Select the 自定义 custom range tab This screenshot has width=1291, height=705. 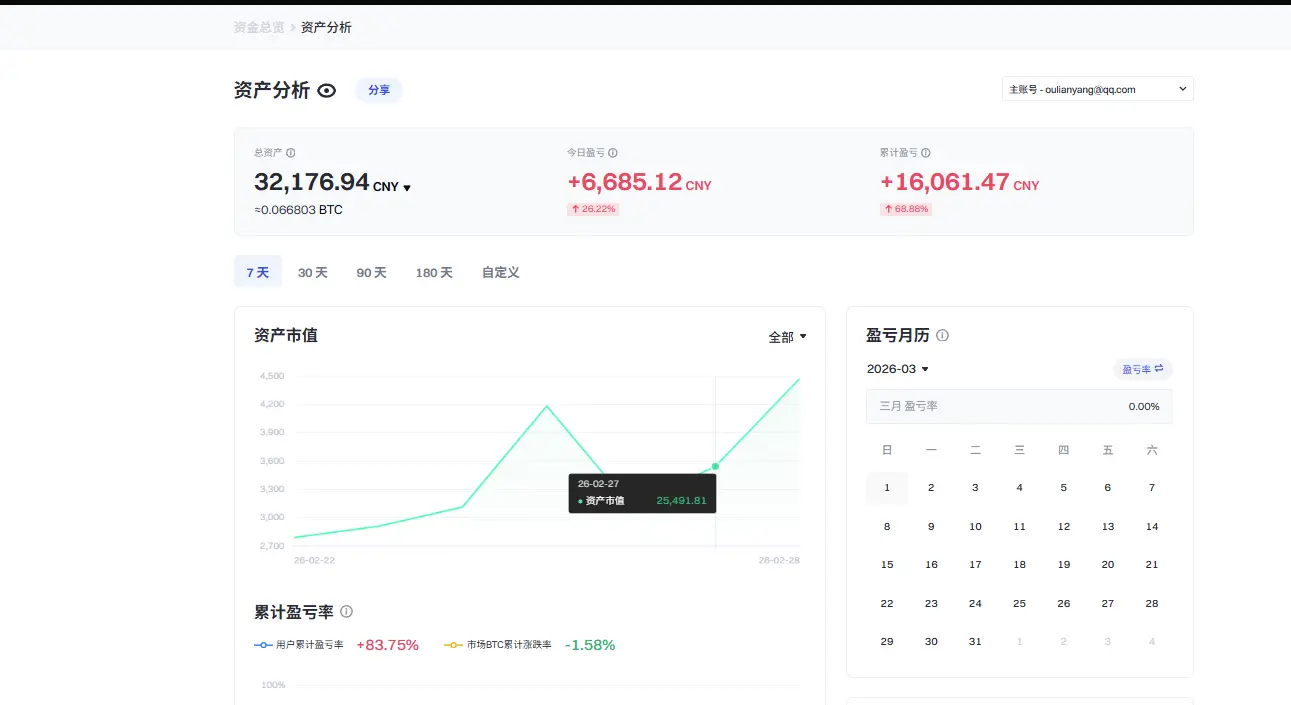pyautogui.click(x=500, y=272)
